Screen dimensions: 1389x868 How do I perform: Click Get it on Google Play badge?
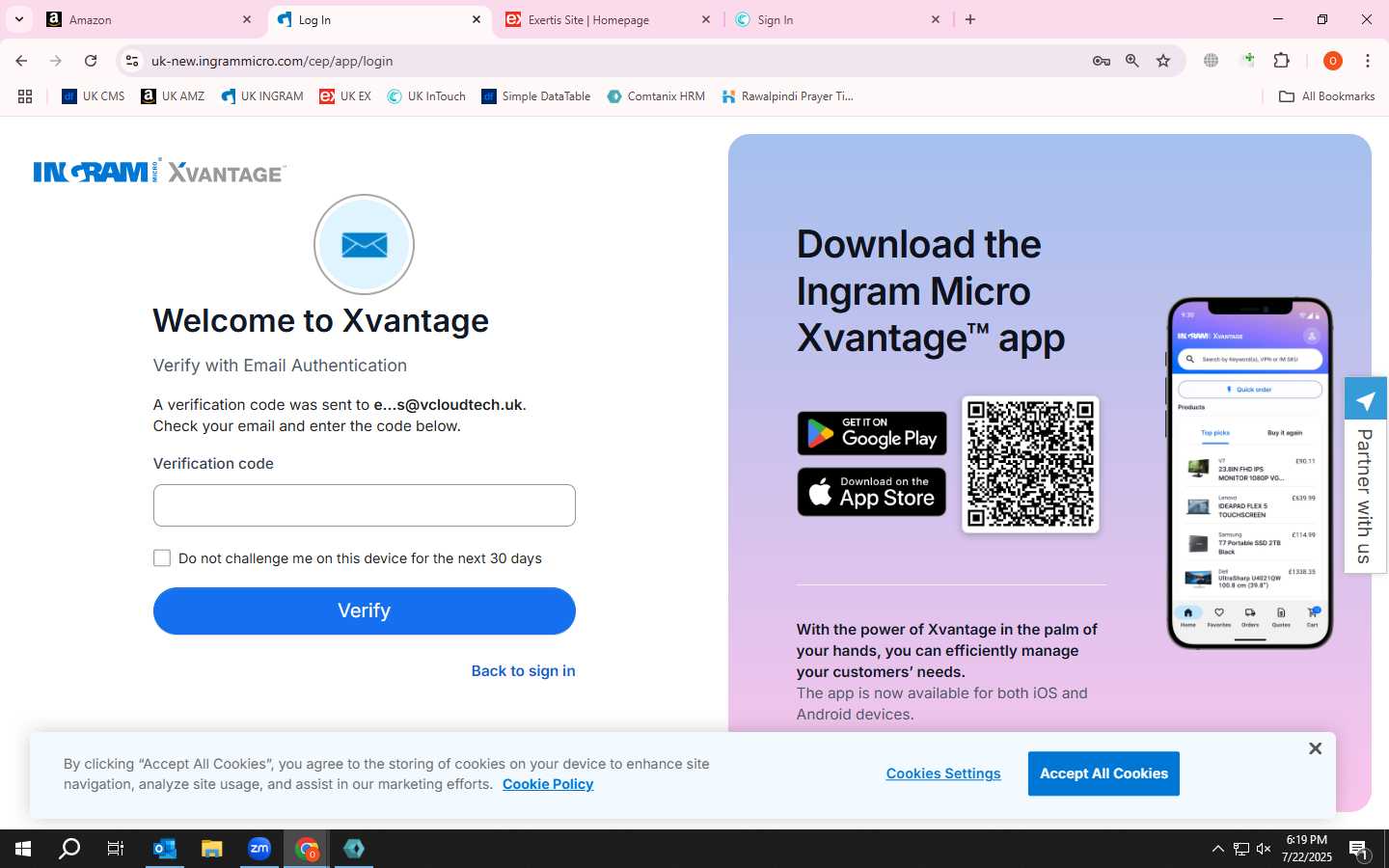[x=872, y=433]
